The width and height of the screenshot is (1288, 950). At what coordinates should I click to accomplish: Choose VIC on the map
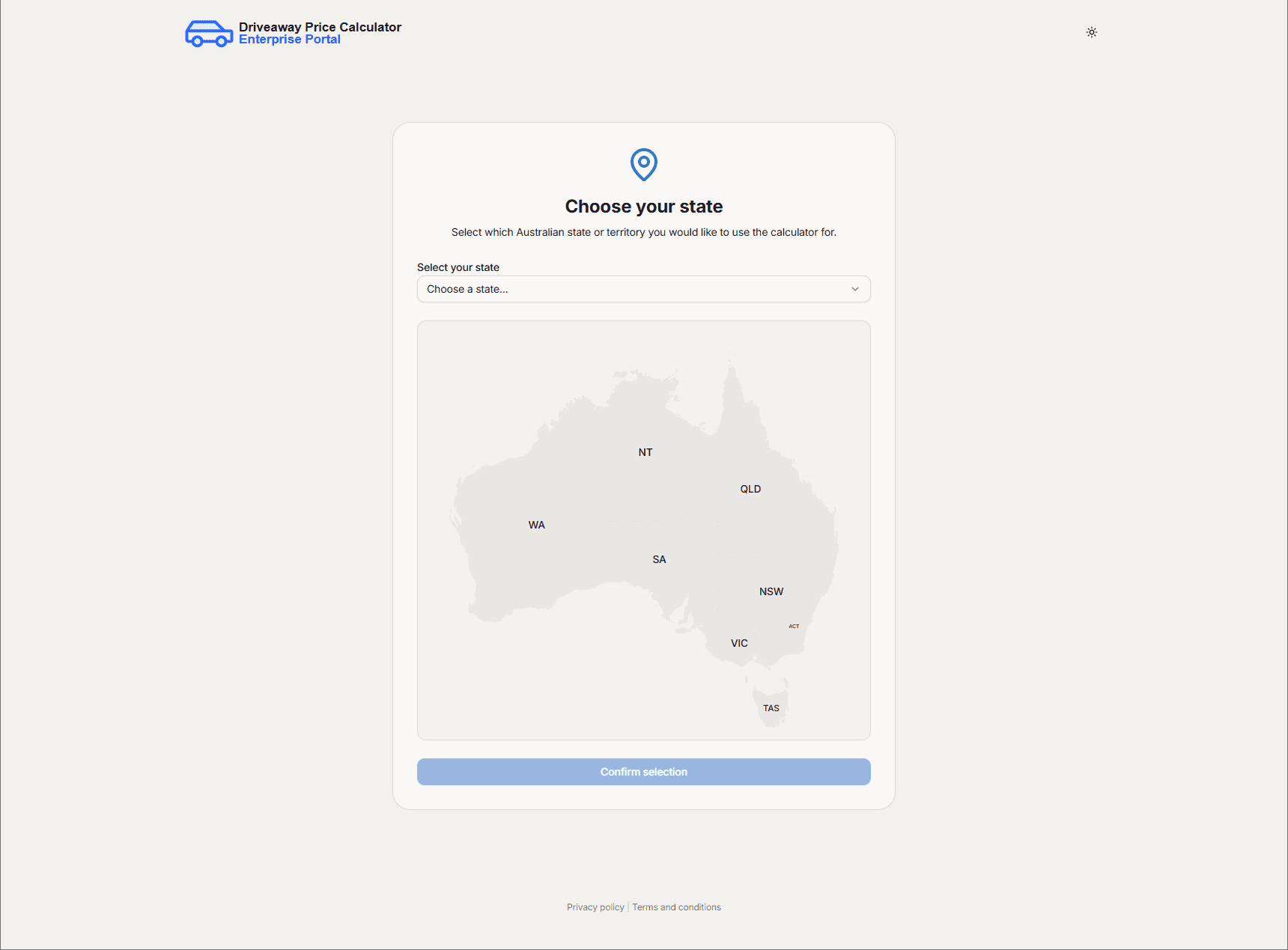(x=739, y=643)
